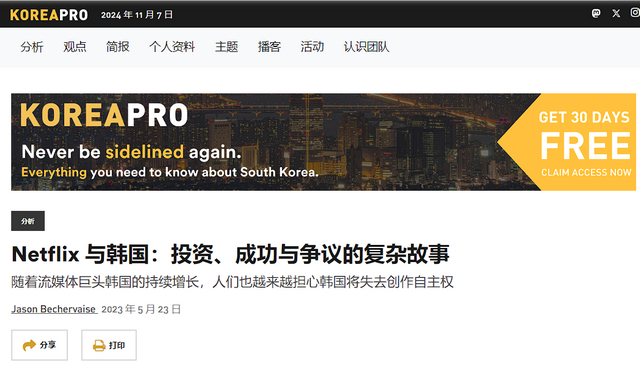640x373 pixels.
Task: Open the 观点 navigation menu item
Action: [x=75, y=47]
